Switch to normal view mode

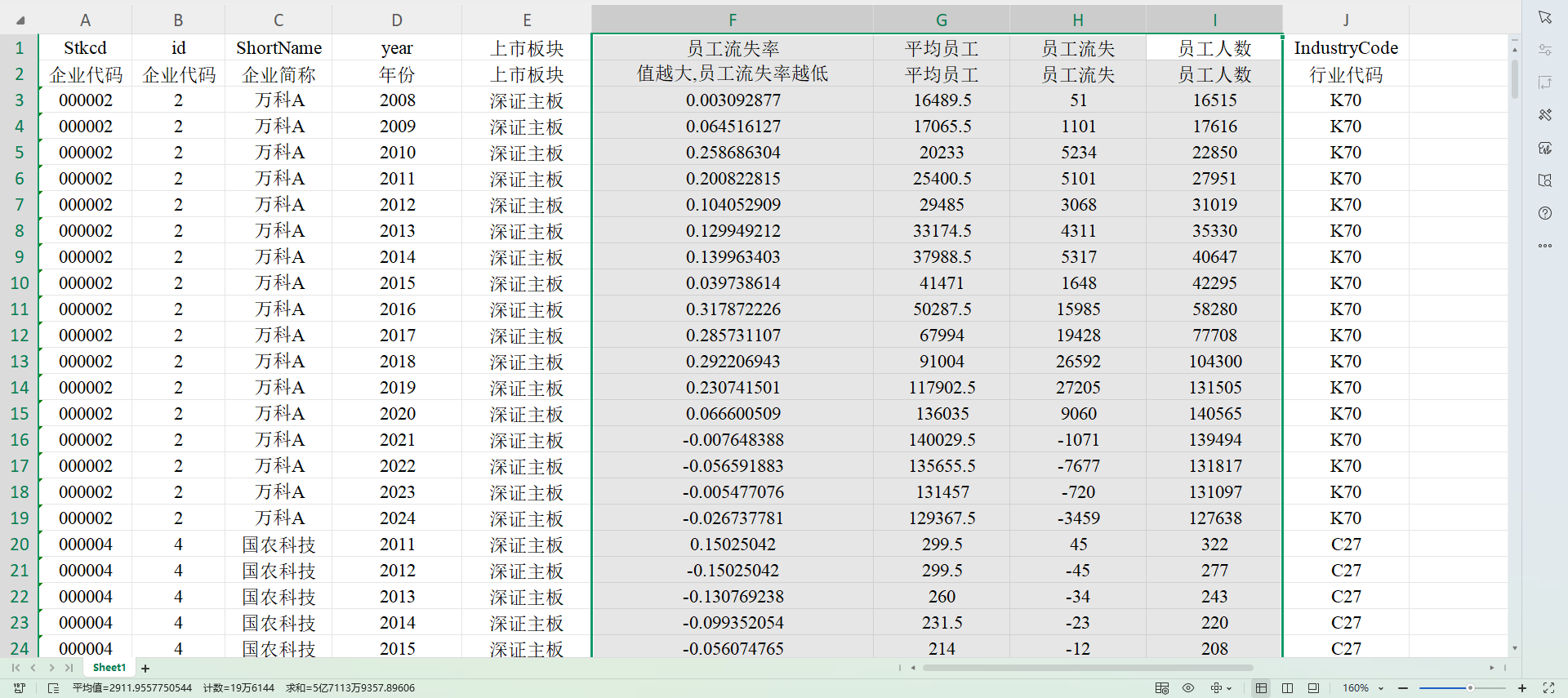[1261, 688]
